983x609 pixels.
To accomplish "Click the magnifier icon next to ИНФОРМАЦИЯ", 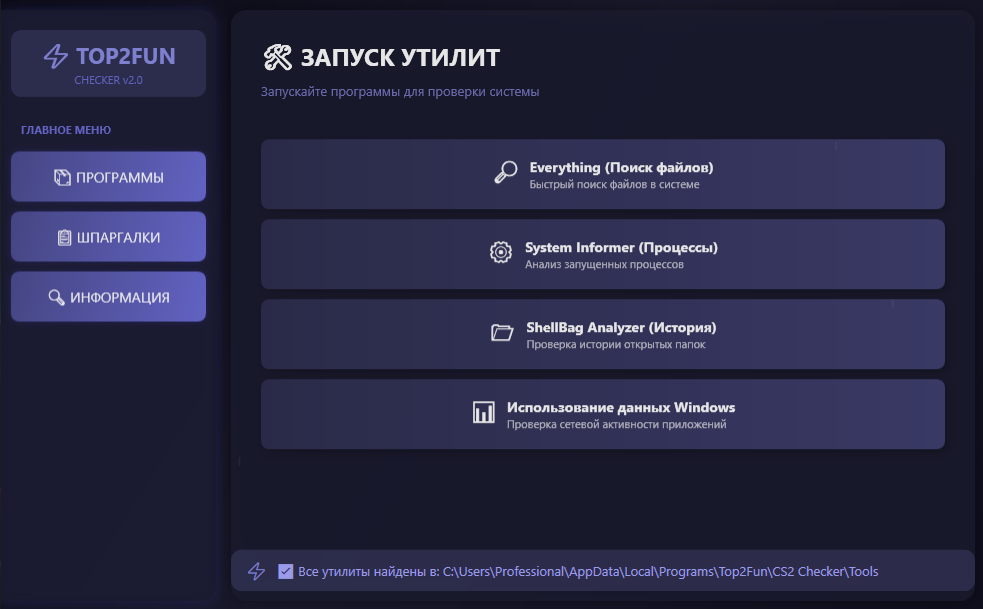I will point(56,298).
